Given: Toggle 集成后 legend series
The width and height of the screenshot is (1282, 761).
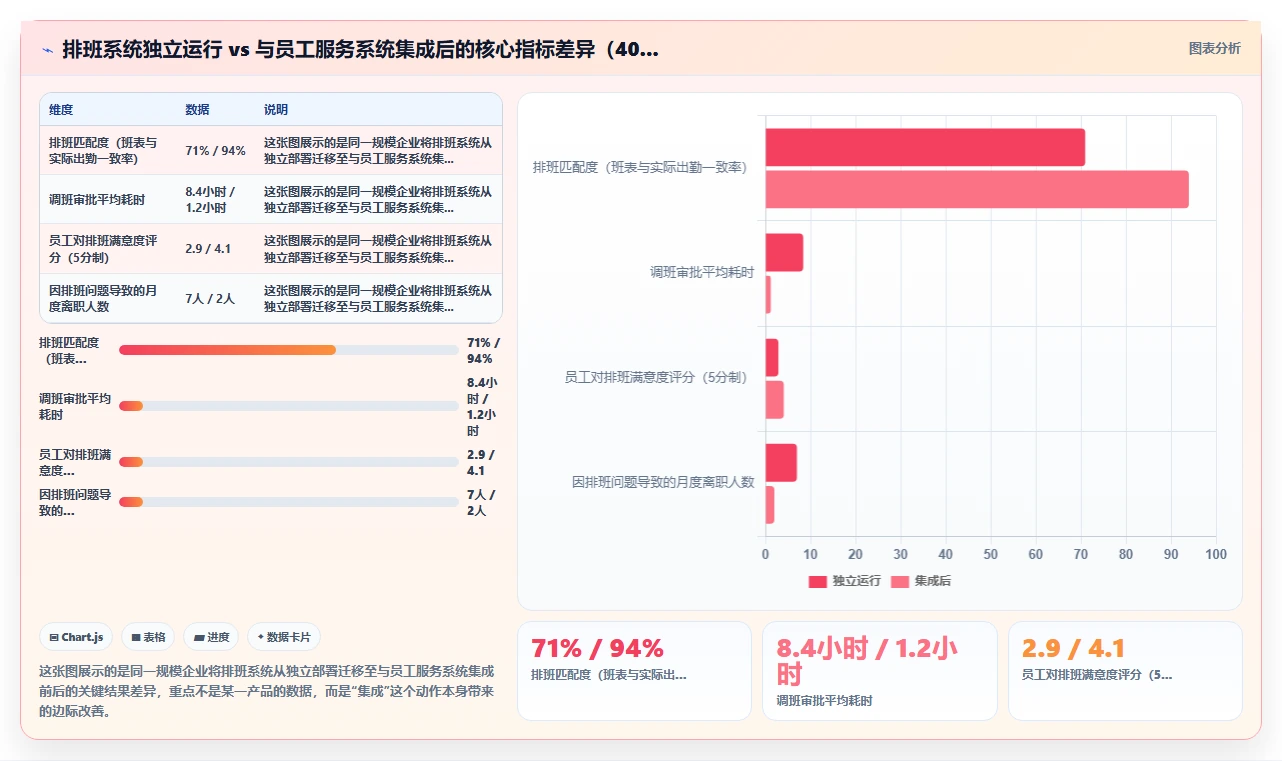Looking at the screenshot, I should 920,581.
